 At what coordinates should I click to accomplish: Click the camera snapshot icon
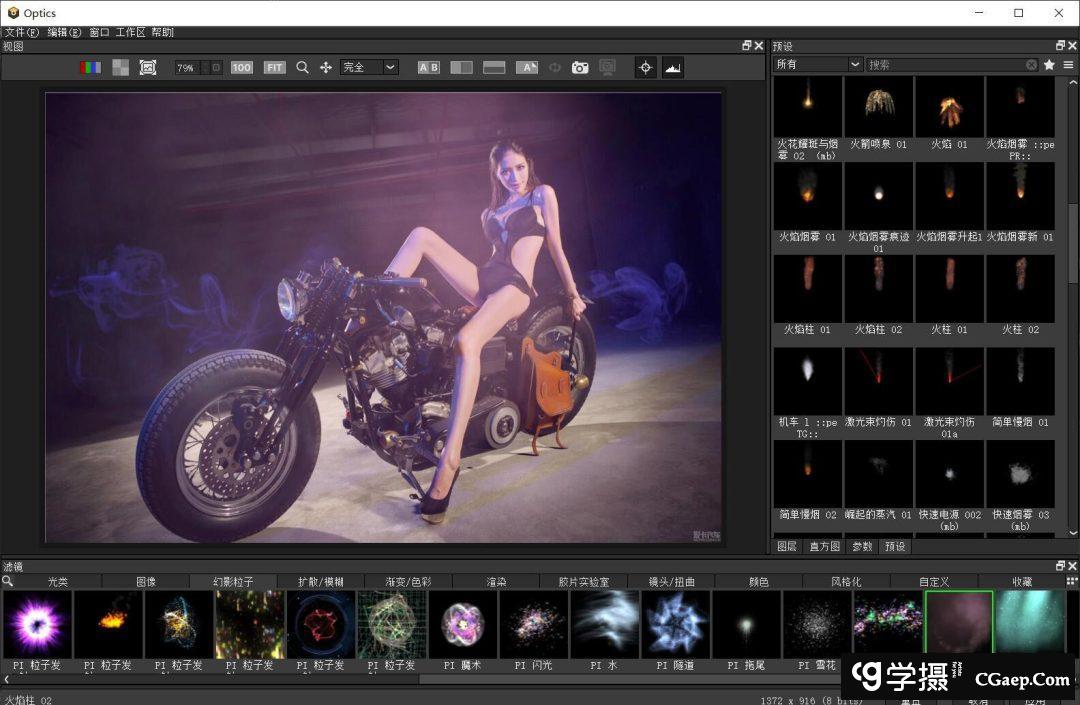click(x=580, y=68)
